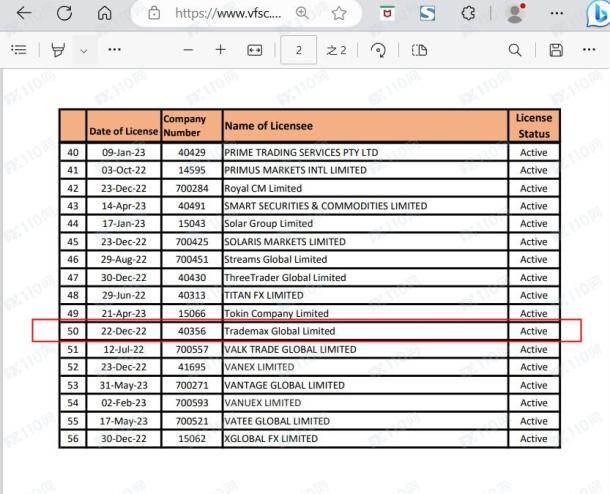Click the vfsc URL address bar

(228, 13)
